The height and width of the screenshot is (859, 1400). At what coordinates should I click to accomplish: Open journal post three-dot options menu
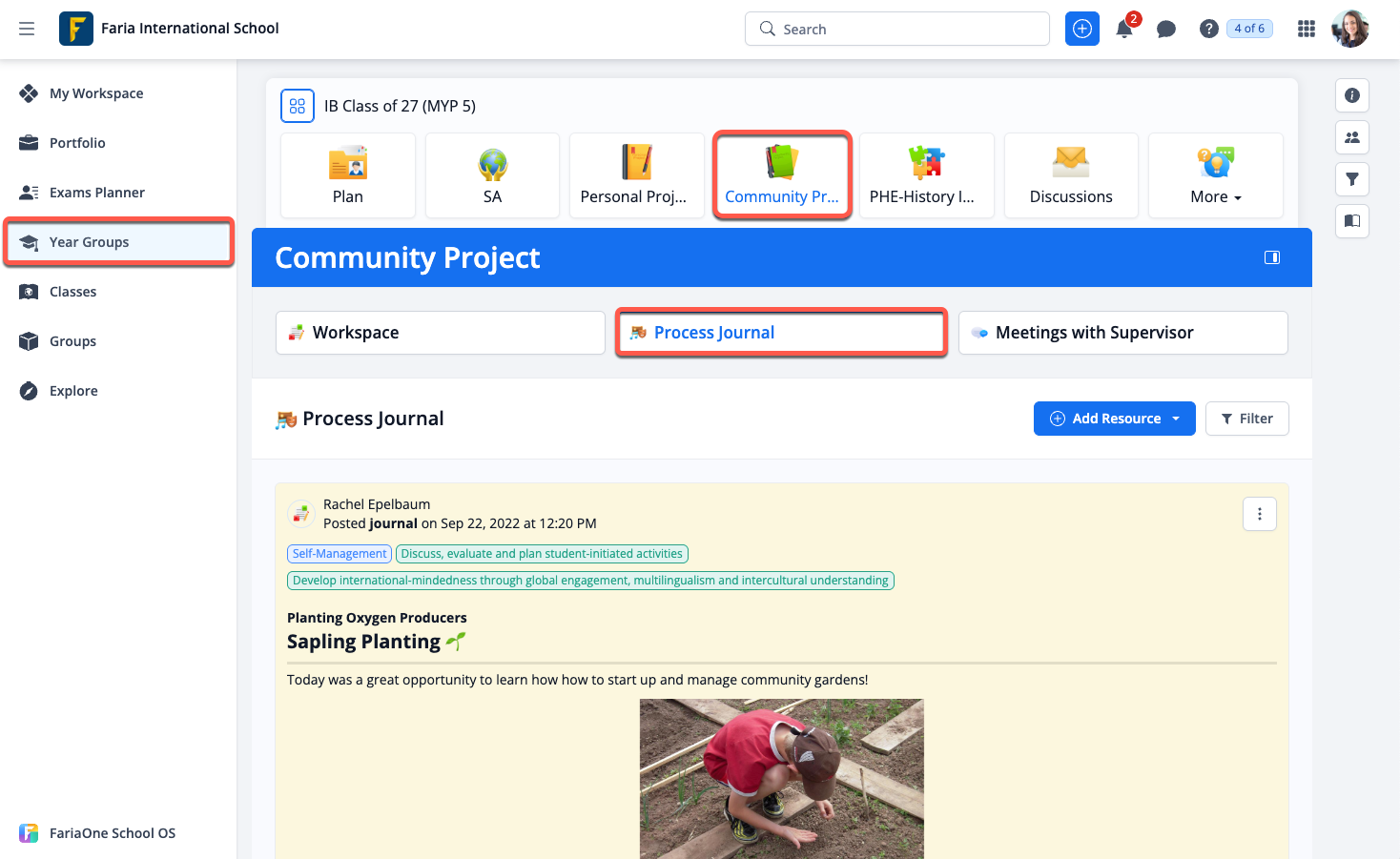tap(1259, 514)
